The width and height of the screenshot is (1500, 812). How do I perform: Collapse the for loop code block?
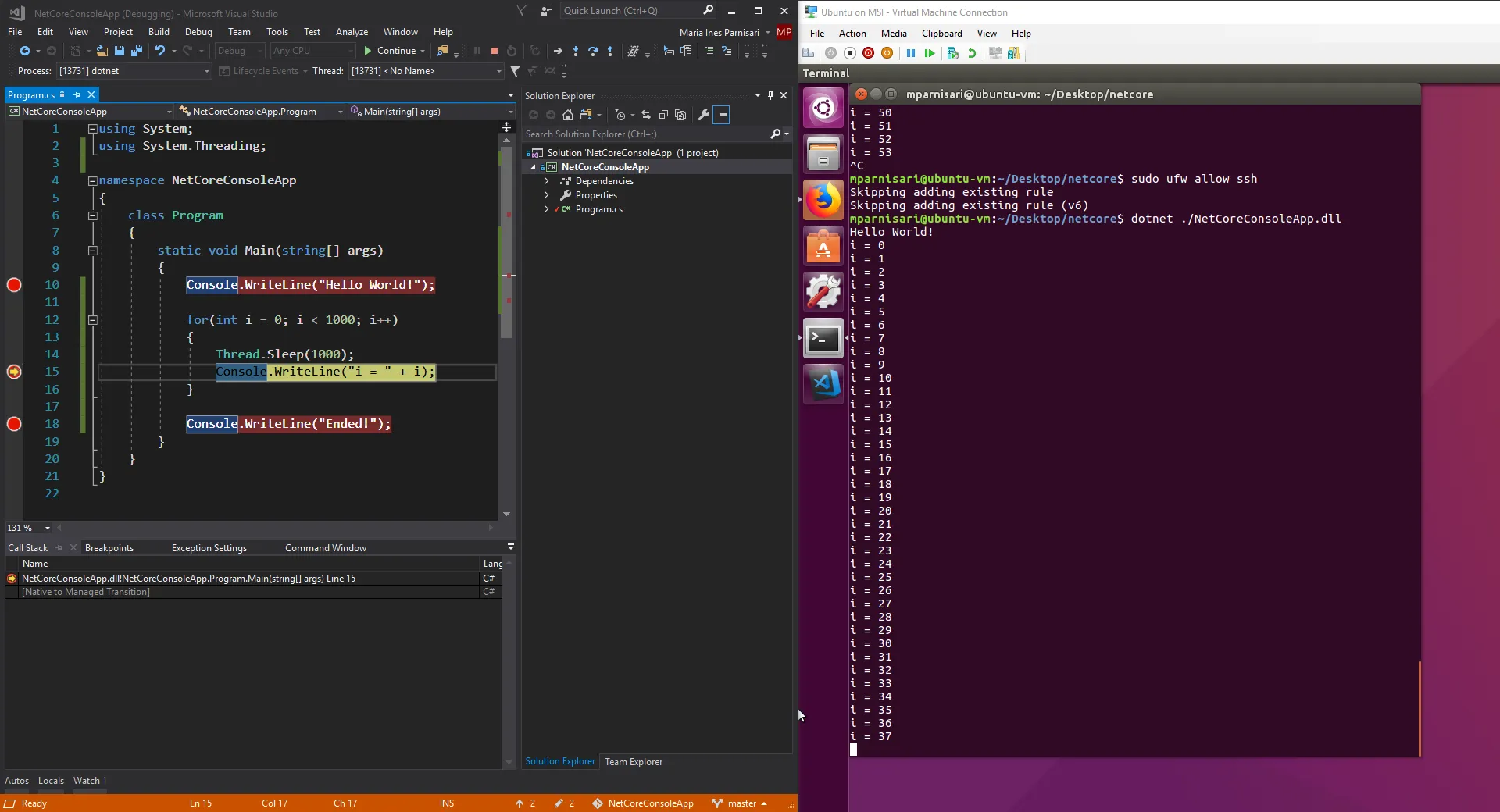[x=92, y=320]
